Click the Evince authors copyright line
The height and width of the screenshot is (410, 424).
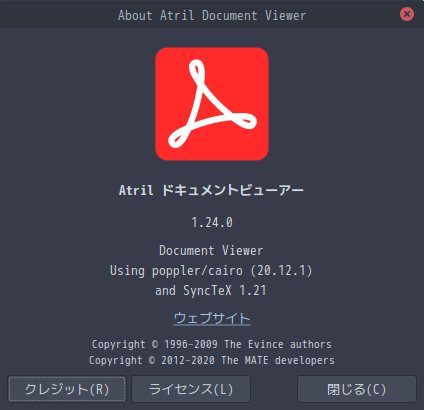(212, 344)
